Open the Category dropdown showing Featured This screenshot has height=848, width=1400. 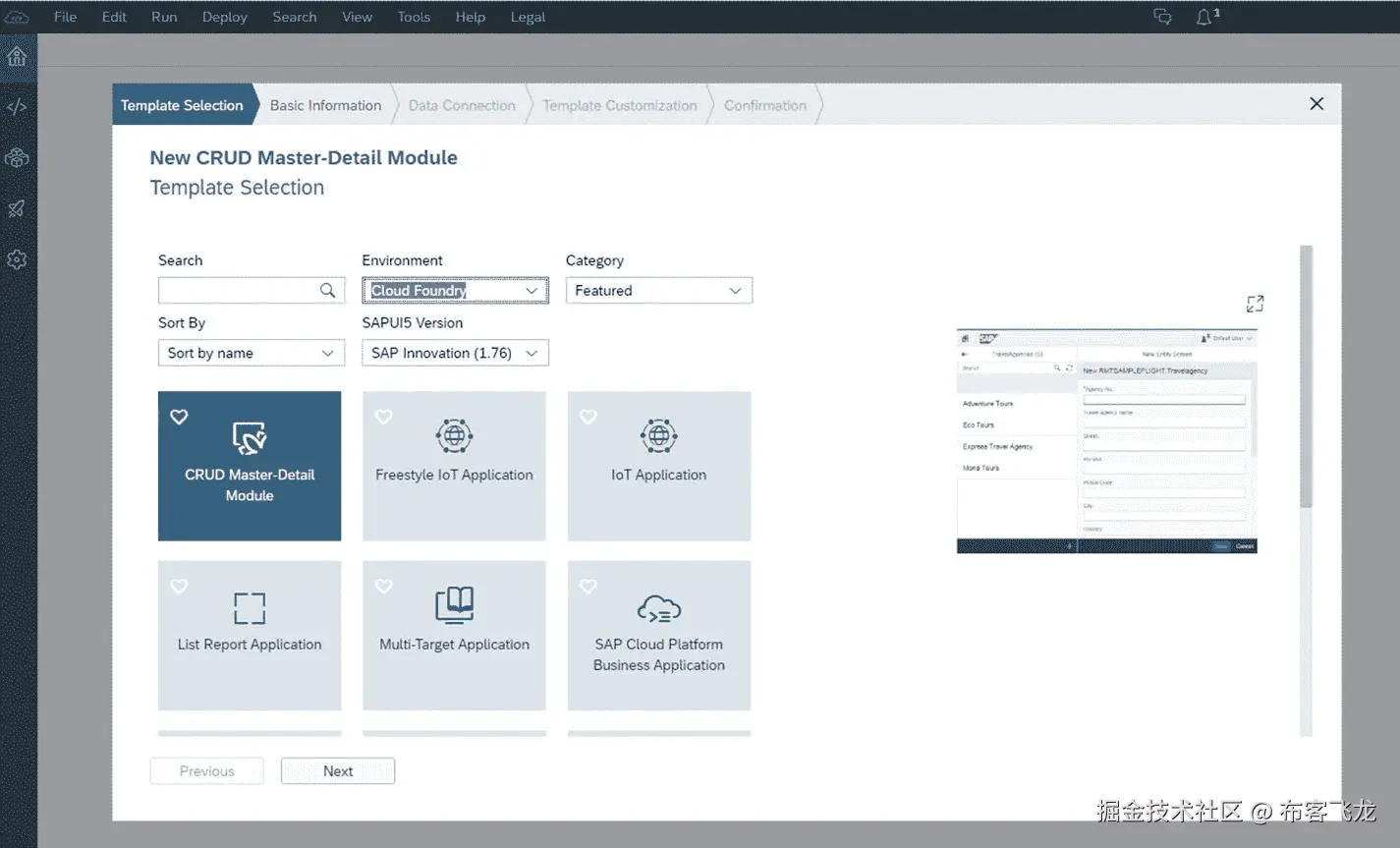(x=659, y=290)
